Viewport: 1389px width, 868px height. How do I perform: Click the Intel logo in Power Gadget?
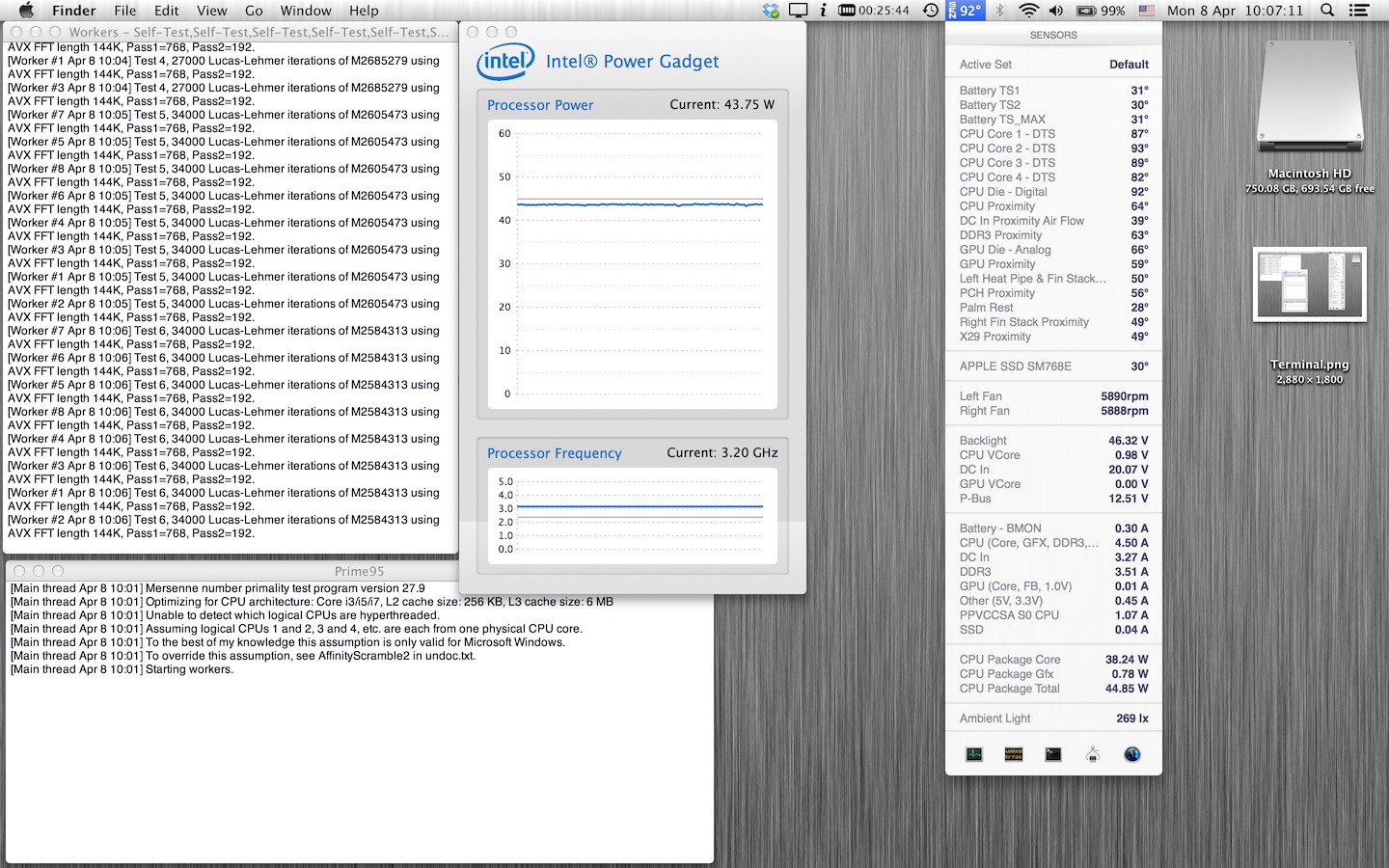[x=505, y=62]
